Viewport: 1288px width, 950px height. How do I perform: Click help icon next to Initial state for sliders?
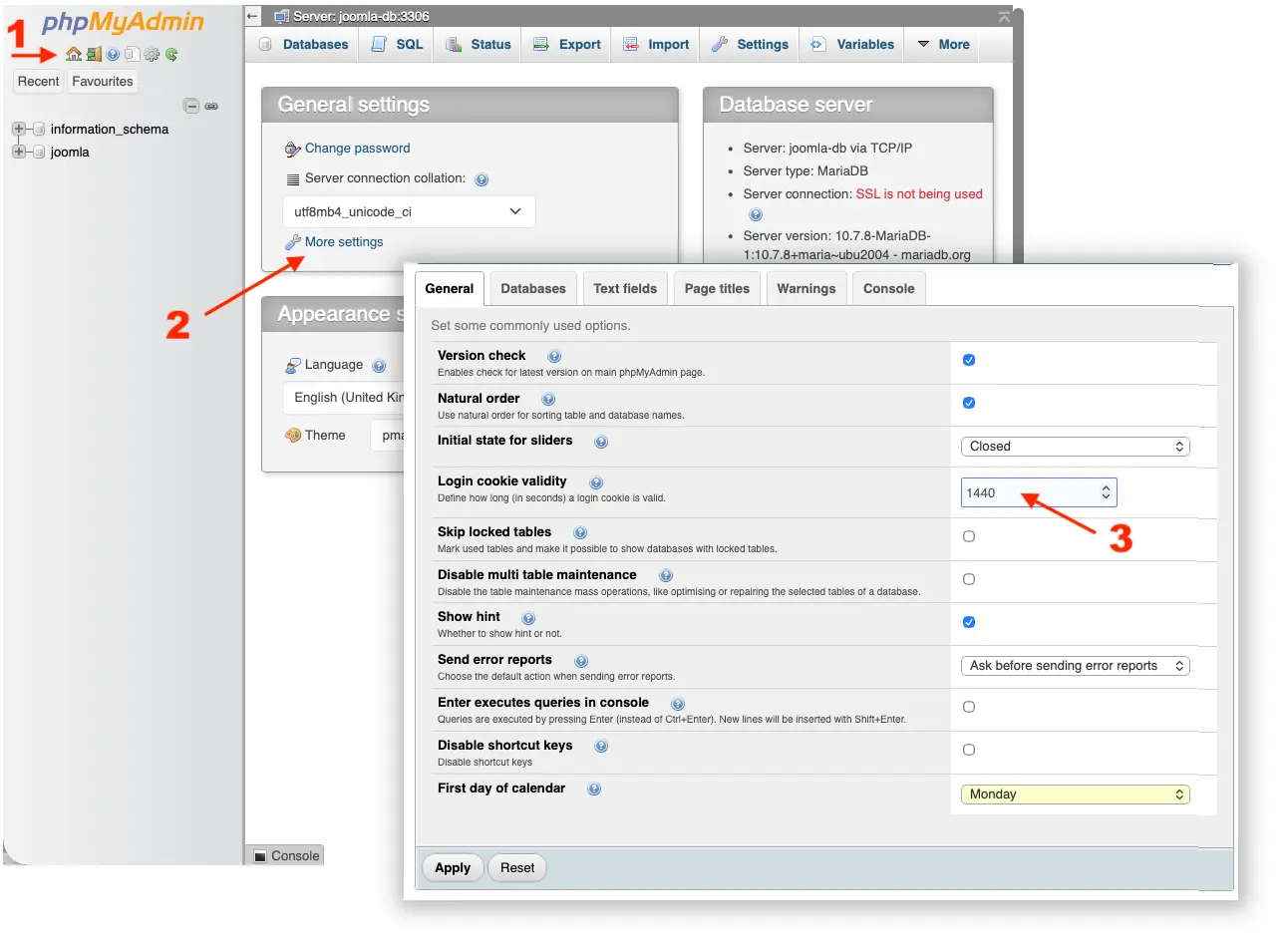click(x=601, y=442)
